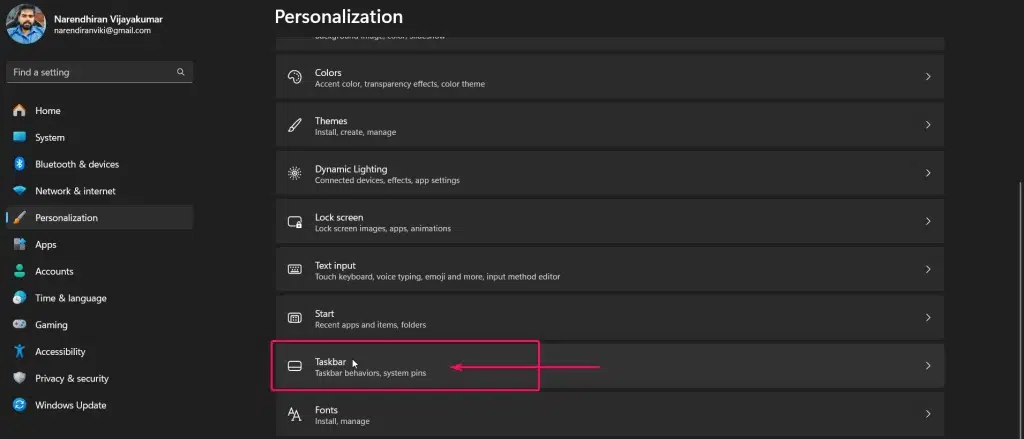
Task: Click 'Taskbar behaviors, system pins' text
Action: point(370,374)
